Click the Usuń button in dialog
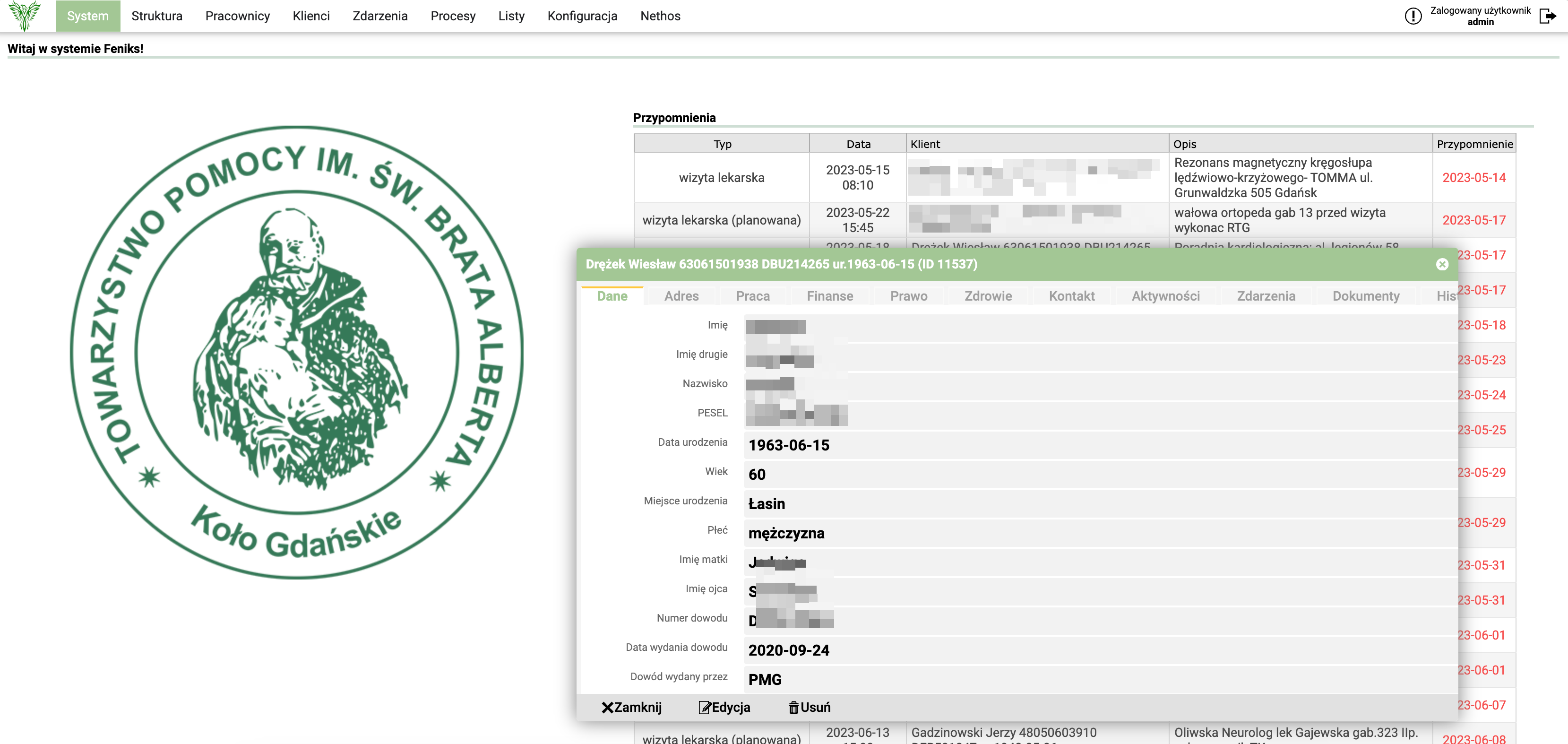Viewport: 1568px width, 744px height. coord(809,707)
